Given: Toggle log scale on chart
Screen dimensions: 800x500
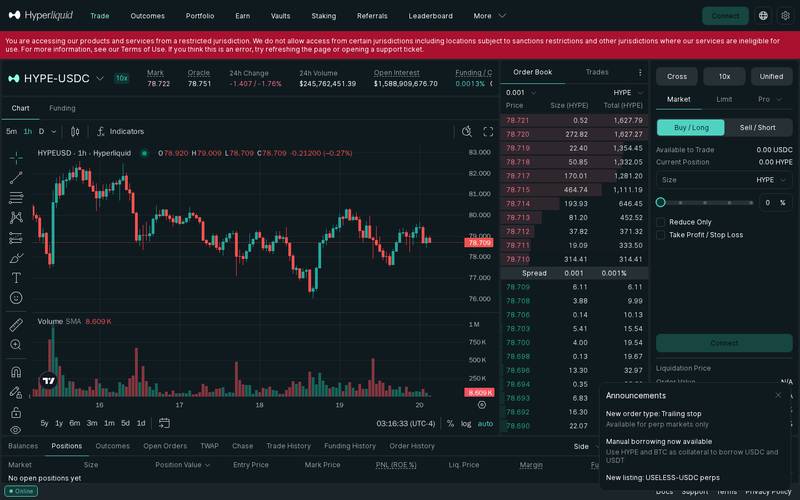Looking at the screenshot, I should pyautogui.click(x=466, y=423).
